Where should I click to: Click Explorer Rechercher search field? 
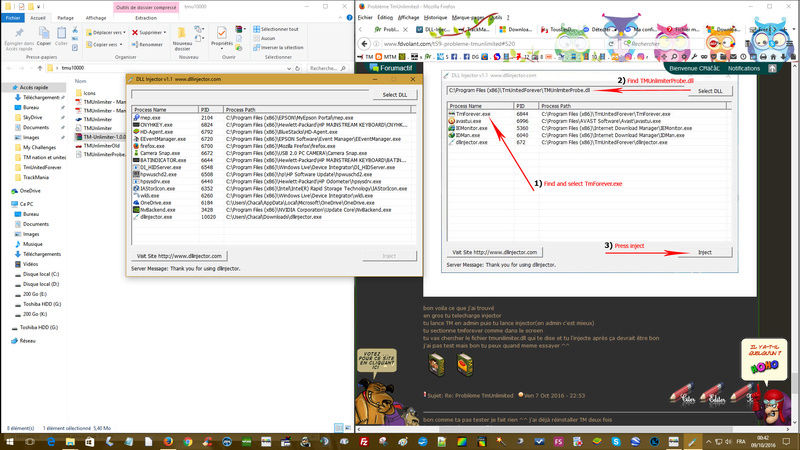point(327,68)
